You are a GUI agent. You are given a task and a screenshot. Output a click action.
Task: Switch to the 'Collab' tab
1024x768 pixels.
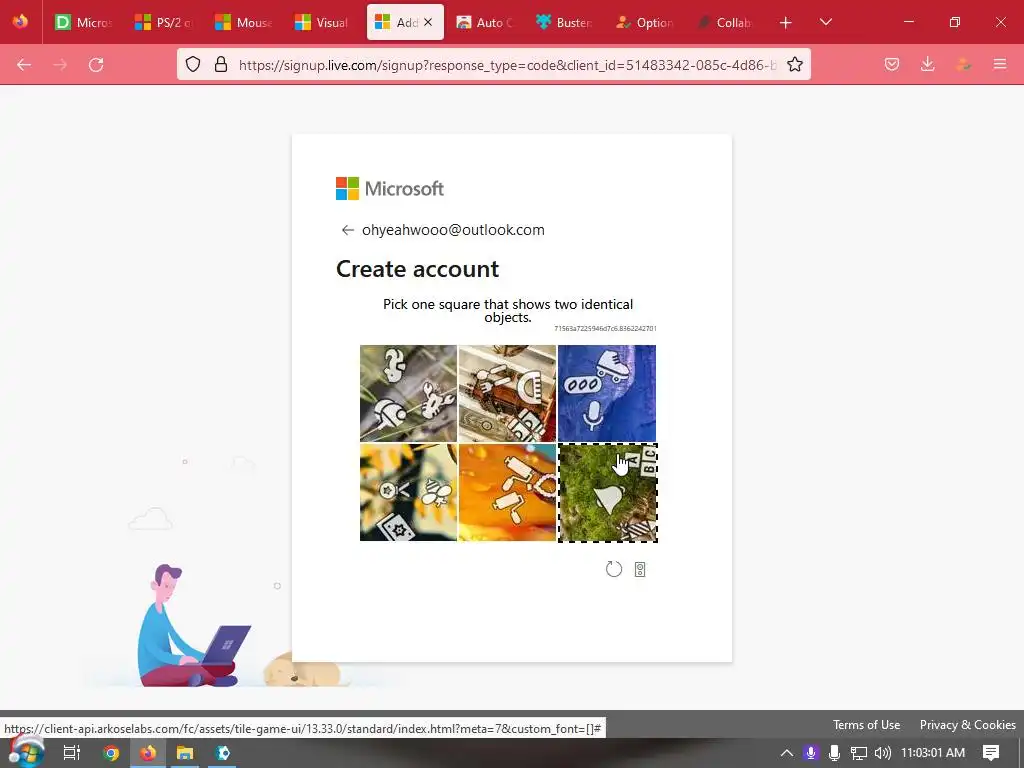[724, 22]
